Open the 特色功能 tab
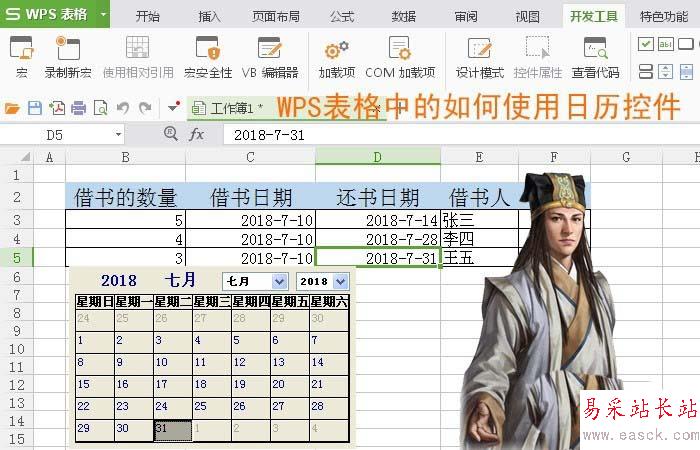 (x=664, y=17)
